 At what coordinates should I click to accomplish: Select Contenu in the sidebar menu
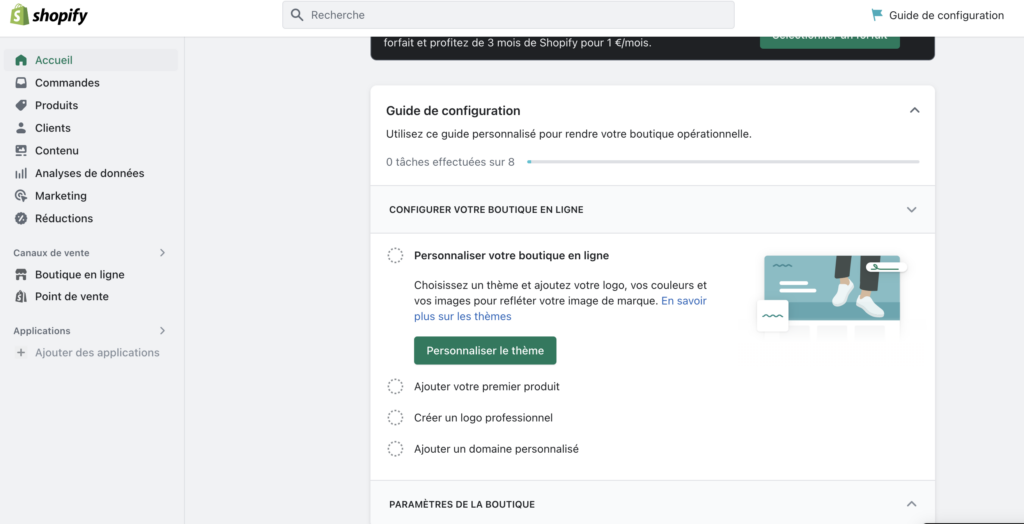click(x=56, y=151)
